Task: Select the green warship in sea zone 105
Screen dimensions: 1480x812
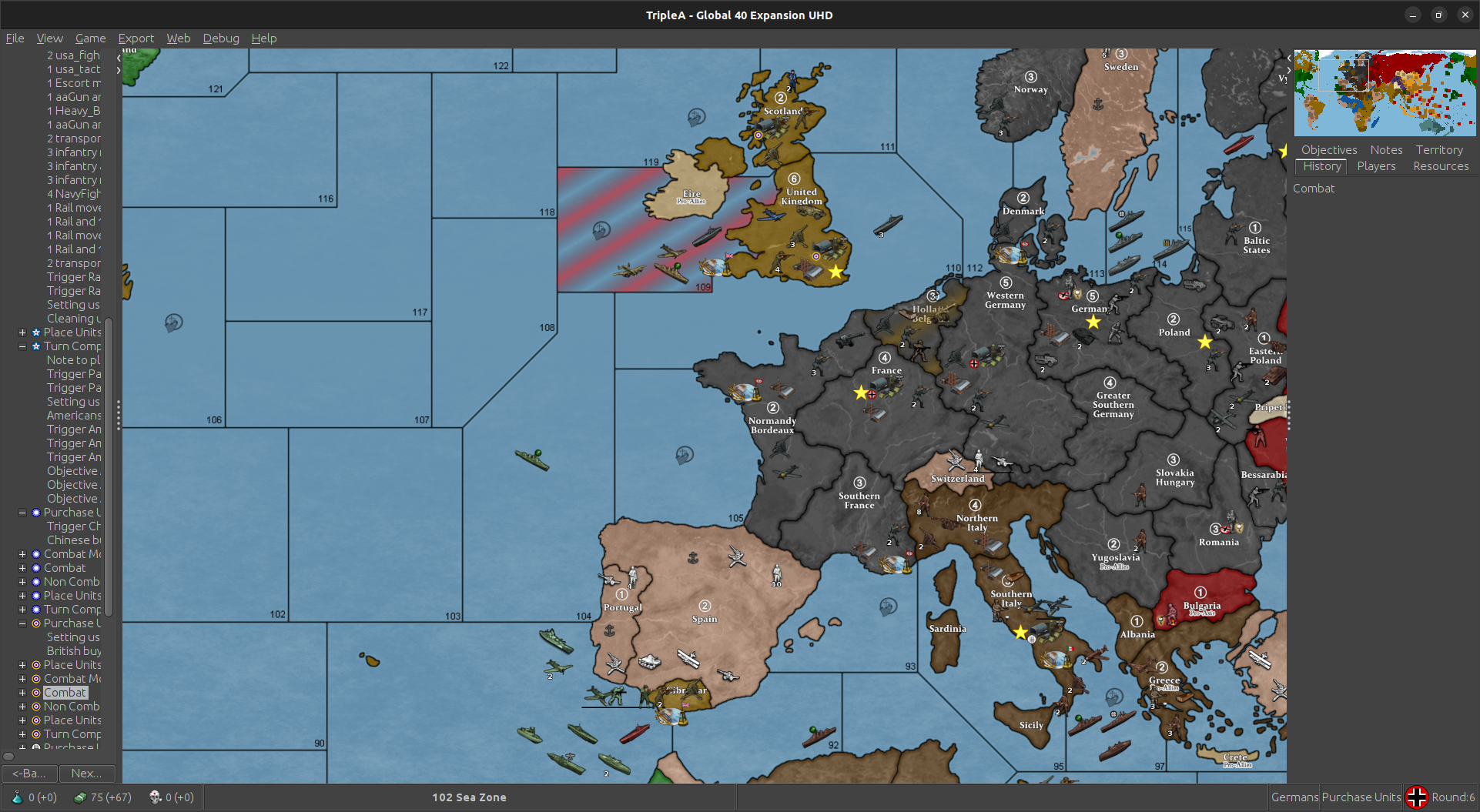Action: 532,459
